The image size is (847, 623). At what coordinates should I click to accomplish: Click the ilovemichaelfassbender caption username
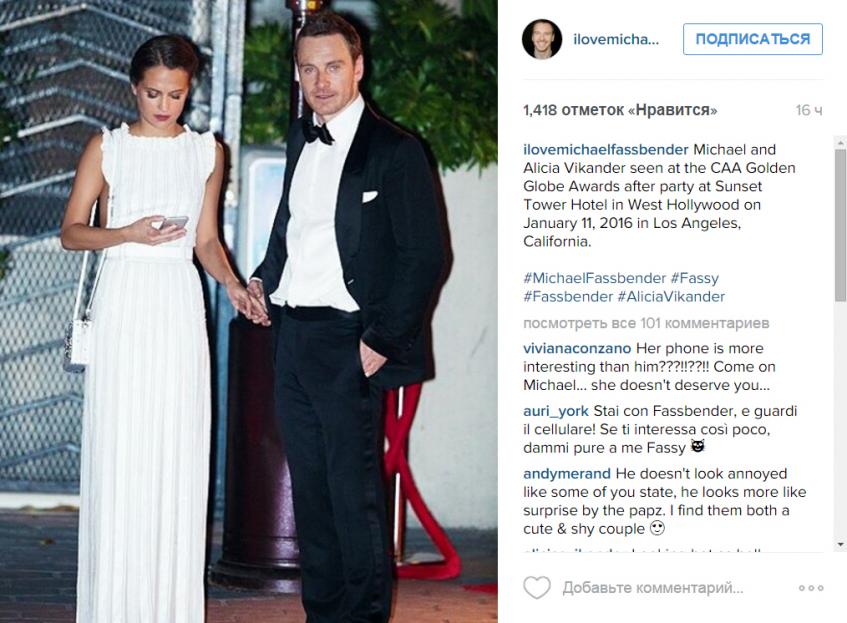pyautogui.click(x=606, y=150)
